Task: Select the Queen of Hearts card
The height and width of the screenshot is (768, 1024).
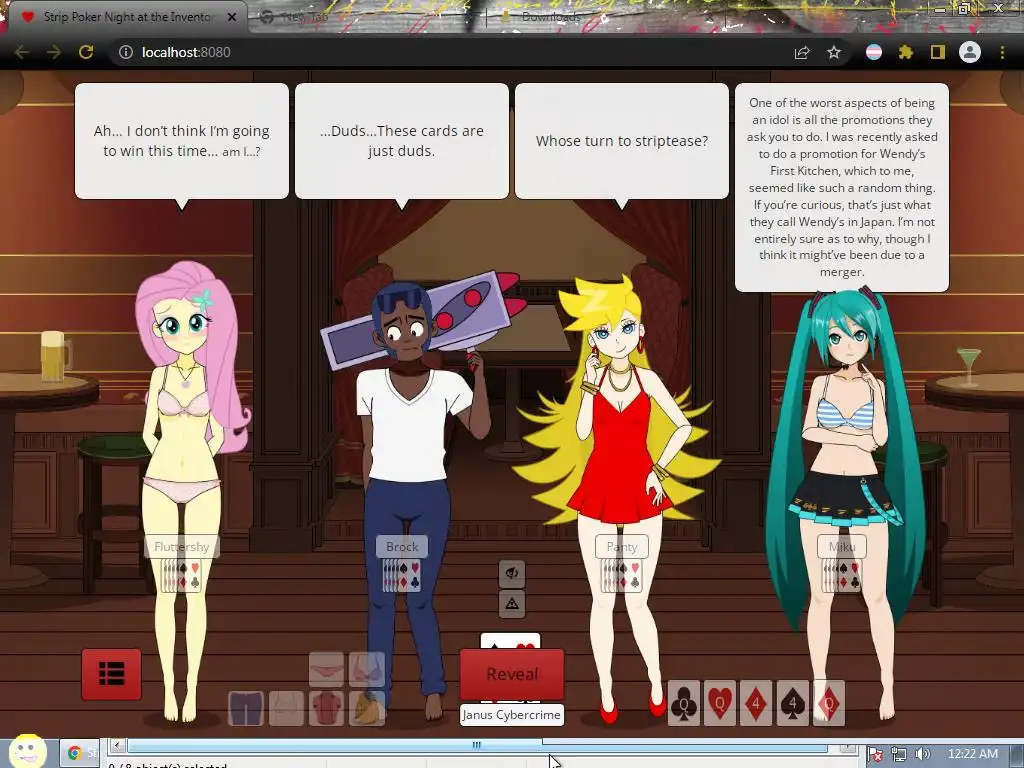Action: click(720, 703)
